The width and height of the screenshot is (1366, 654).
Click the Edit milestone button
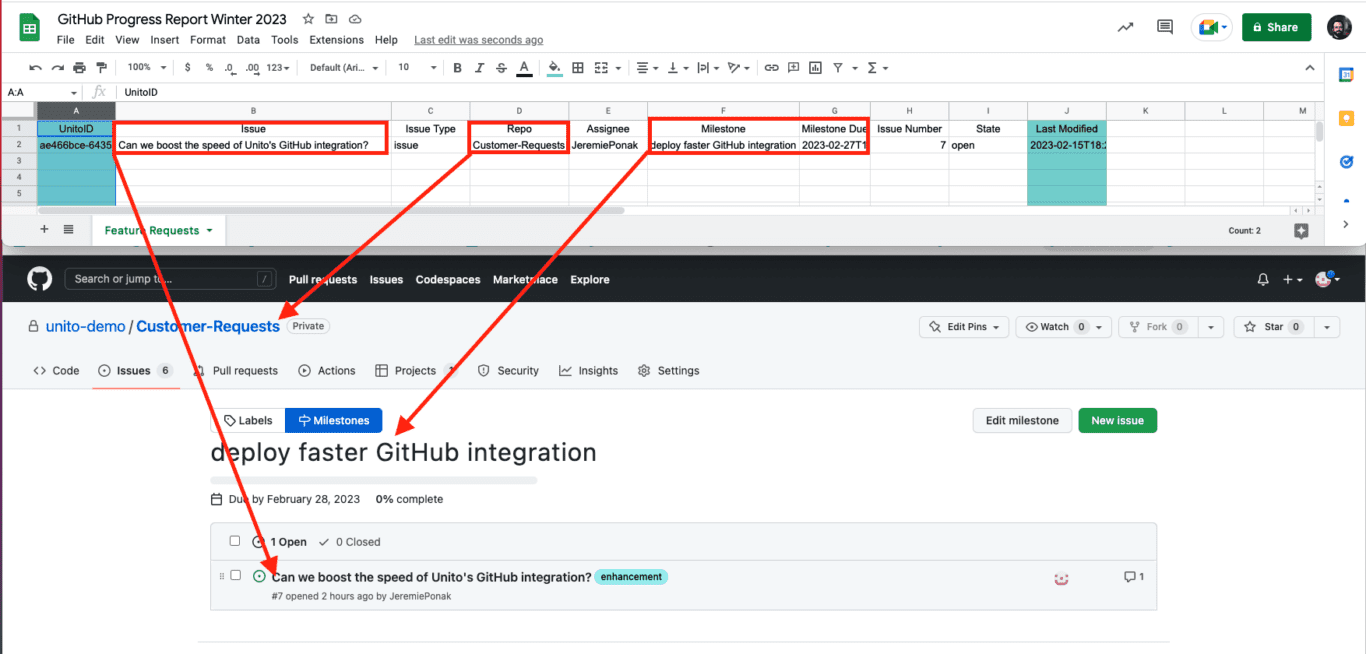[1022, 420]
